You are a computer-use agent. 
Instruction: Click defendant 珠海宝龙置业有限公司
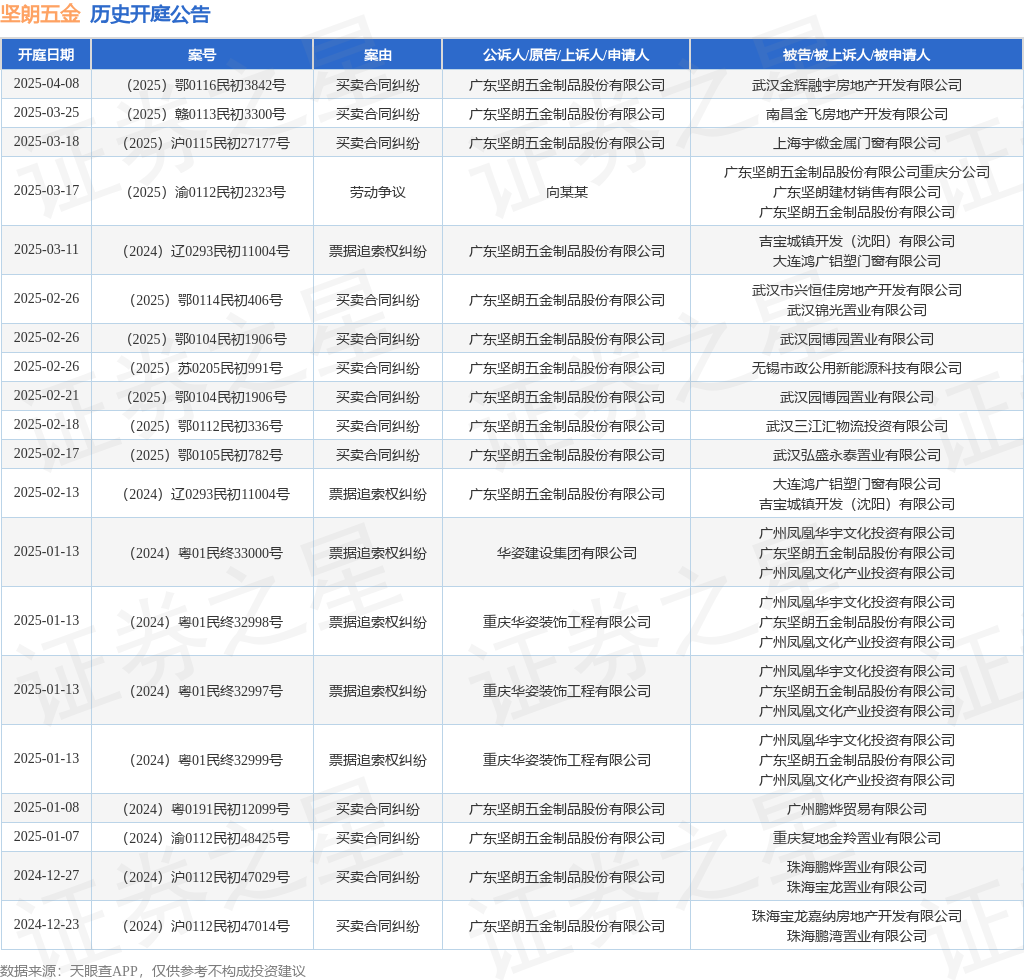click(x=857, y=887)
